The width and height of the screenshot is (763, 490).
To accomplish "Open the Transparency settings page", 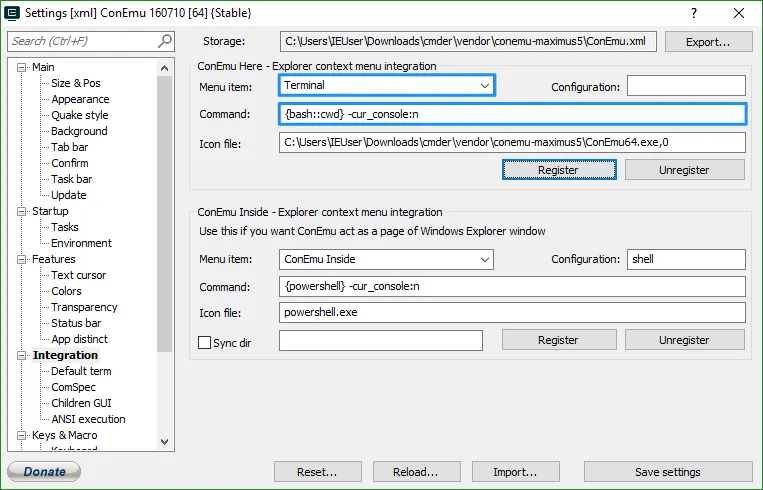I will pyautogui.click(x=84, y=307).
